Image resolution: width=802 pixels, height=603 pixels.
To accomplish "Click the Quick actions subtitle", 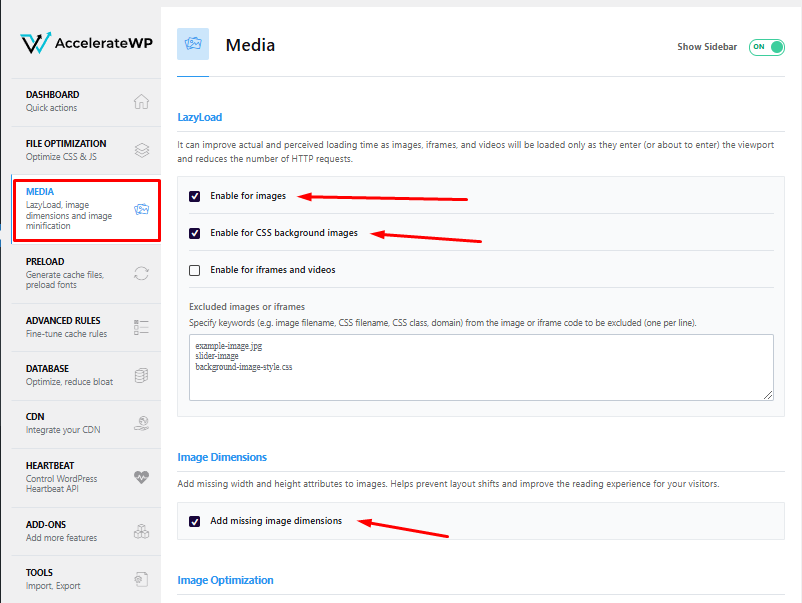I will pos(52,108).
